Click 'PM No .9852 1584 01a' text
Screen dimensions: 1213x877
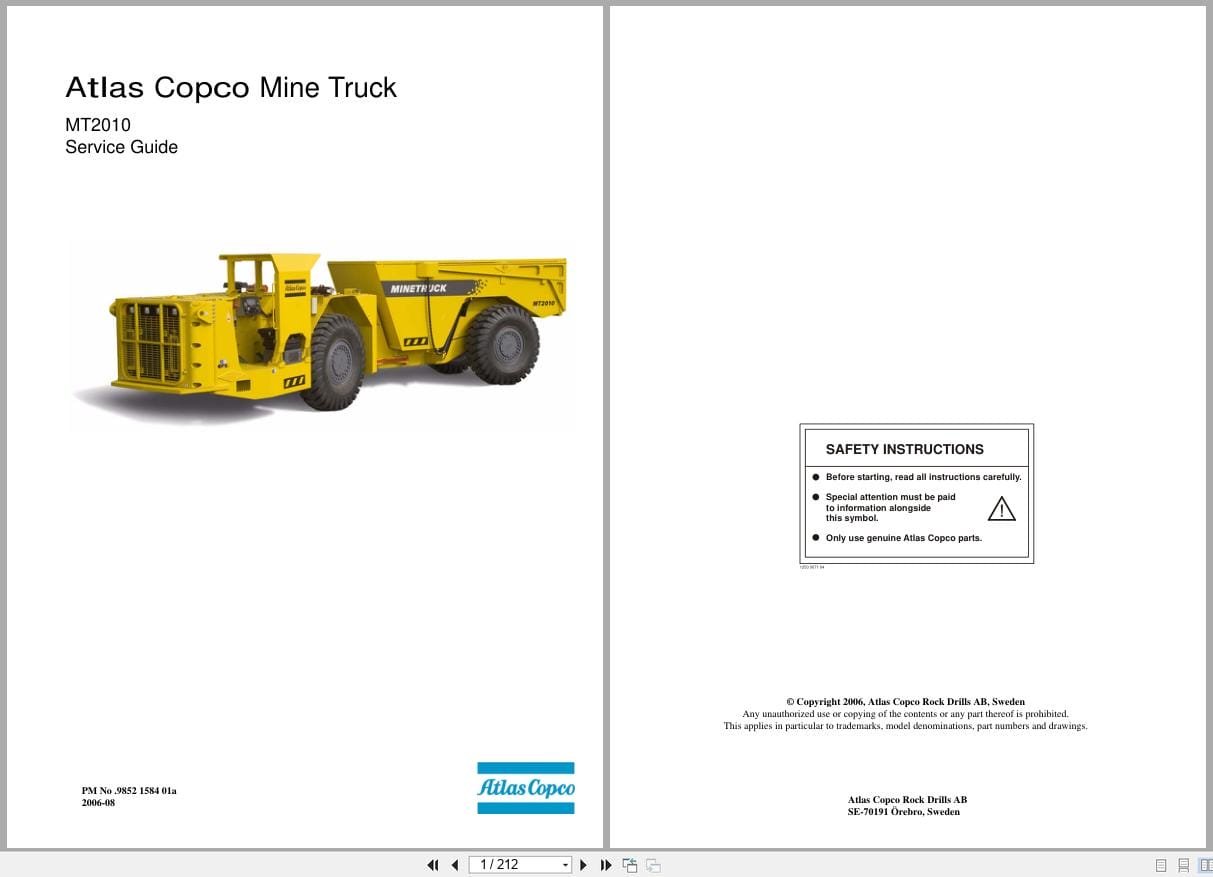(x=129, y=791)
